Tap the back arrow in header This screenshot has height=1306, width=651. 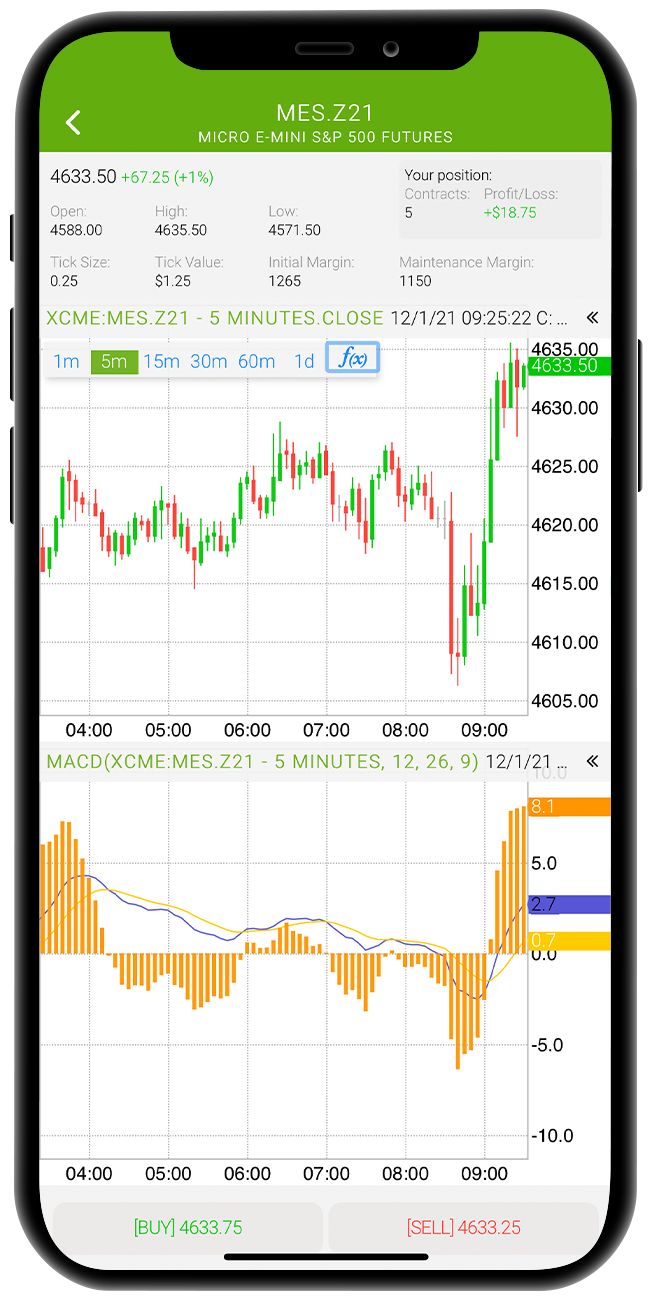73,123
